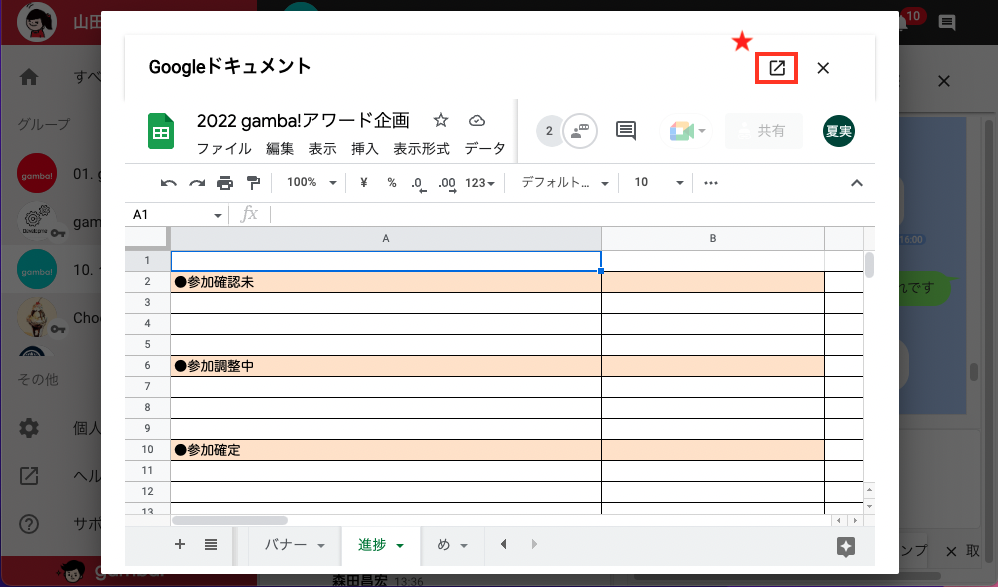Screen dimensions: 998x587
Task: Star the 2022 gamba!アワード企画 spreadsheet
Action: tap(440, 120)
